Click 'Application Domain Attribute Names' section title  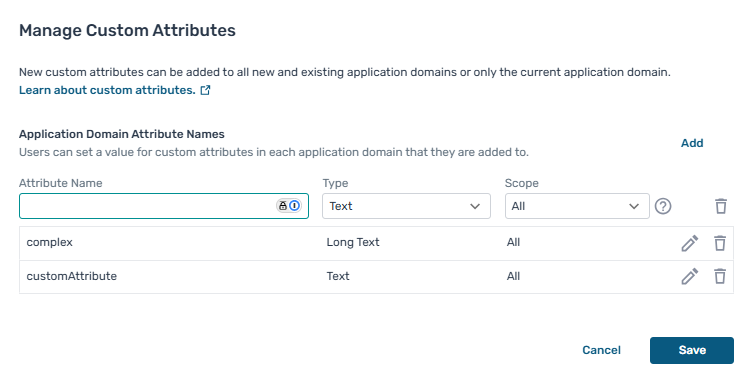point(122,134)
